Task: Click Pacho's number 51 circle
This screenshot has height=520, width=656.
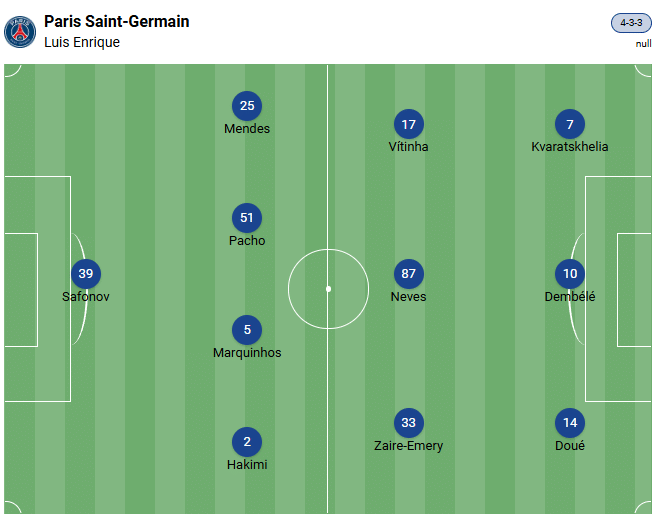Action: pyautogui.click(x=247, y=218)
